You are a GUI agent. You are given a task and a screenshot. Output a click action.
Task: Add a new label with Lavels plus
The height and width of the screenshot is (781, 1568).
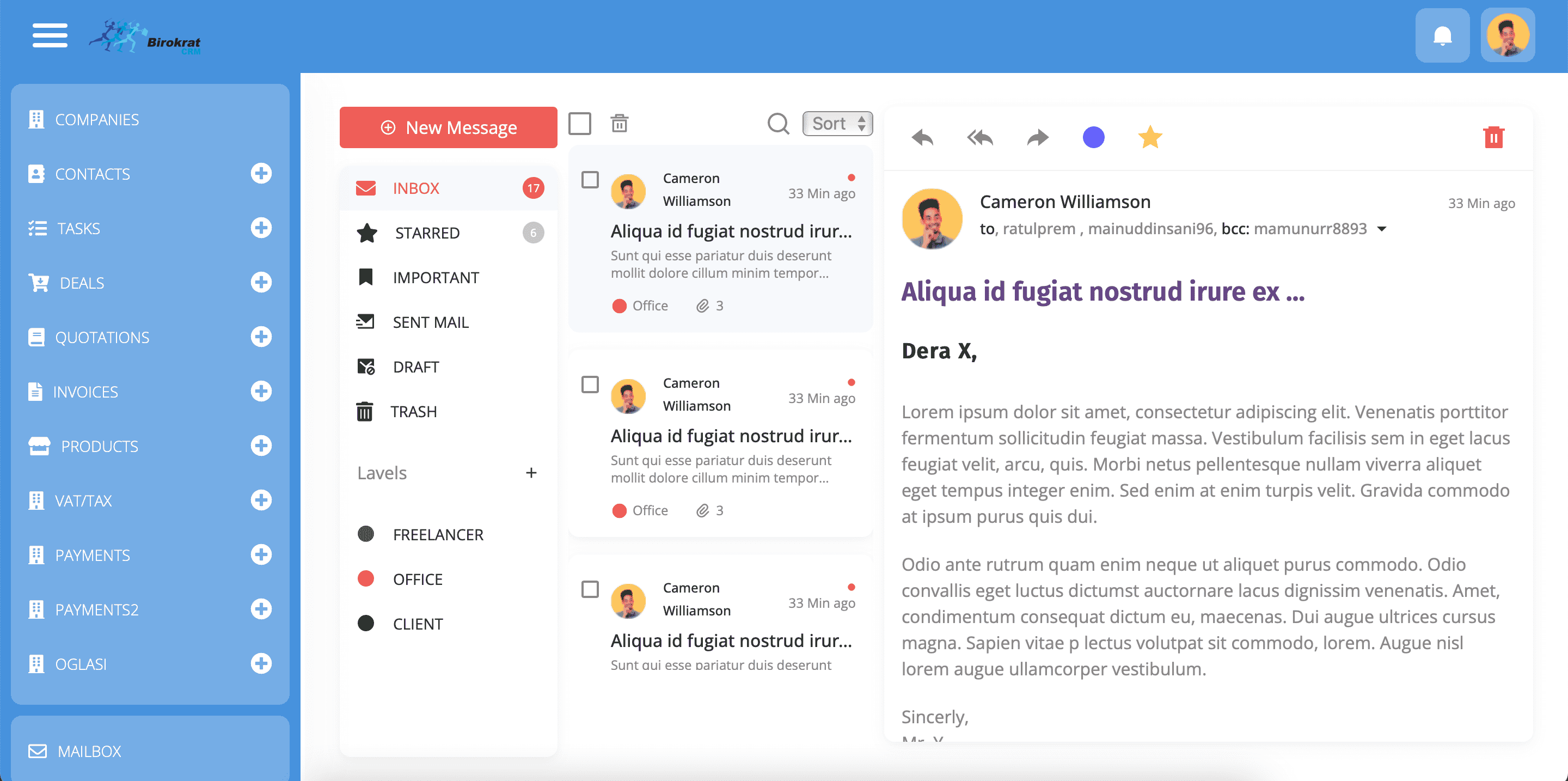[x=531, y=473]
